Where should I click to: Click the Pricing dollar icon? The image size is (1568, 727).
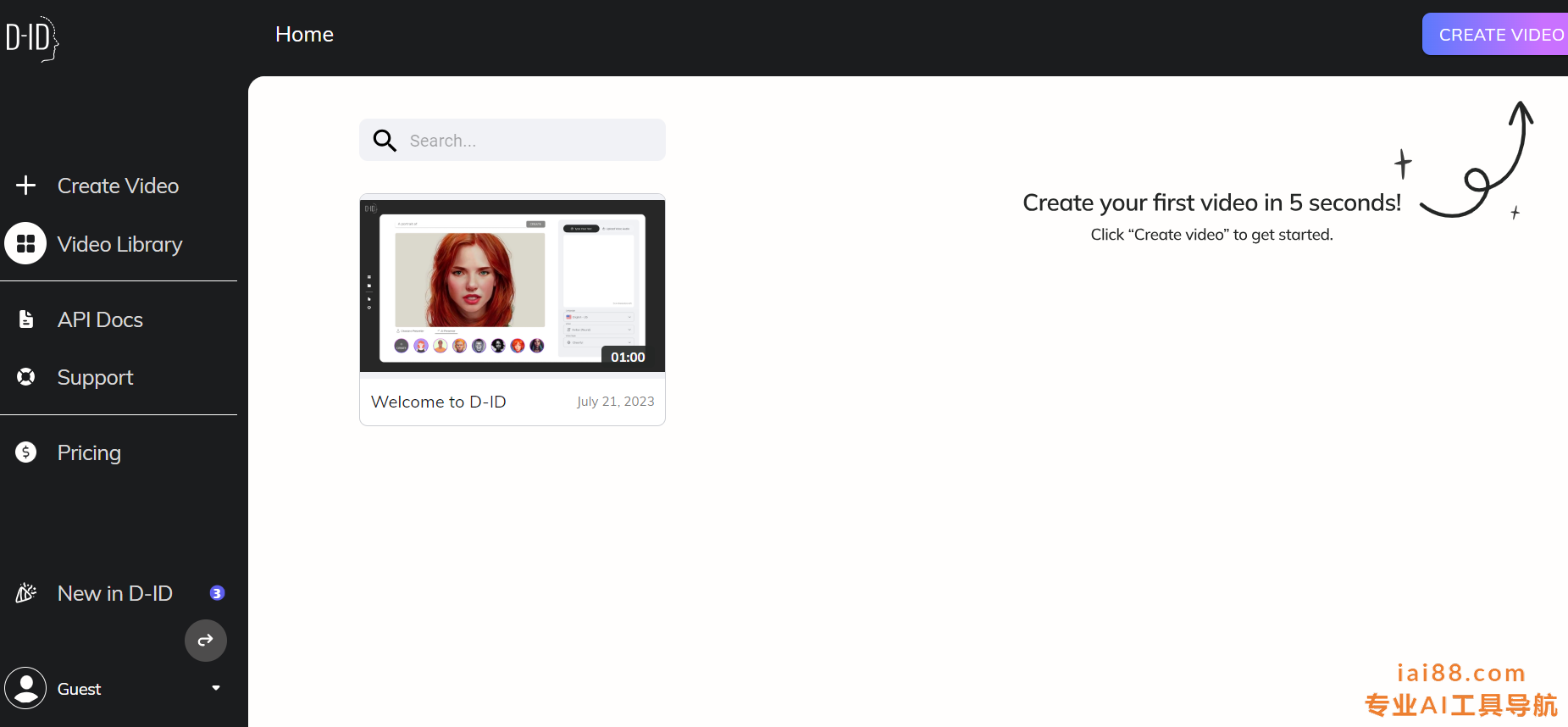(x=25, y=452)
